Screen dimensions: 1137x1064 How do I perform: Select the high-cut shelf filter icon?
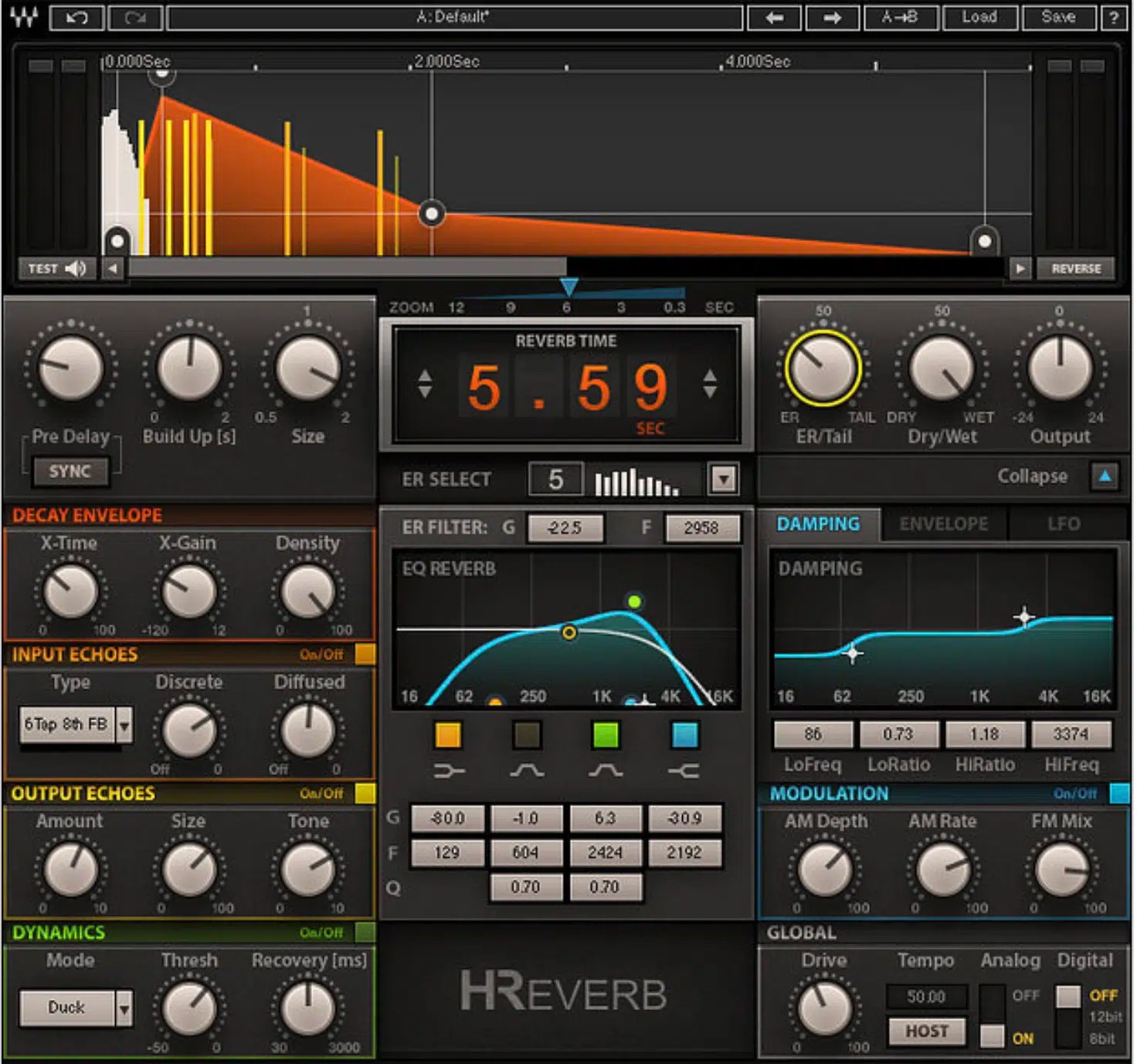point(684,769)
